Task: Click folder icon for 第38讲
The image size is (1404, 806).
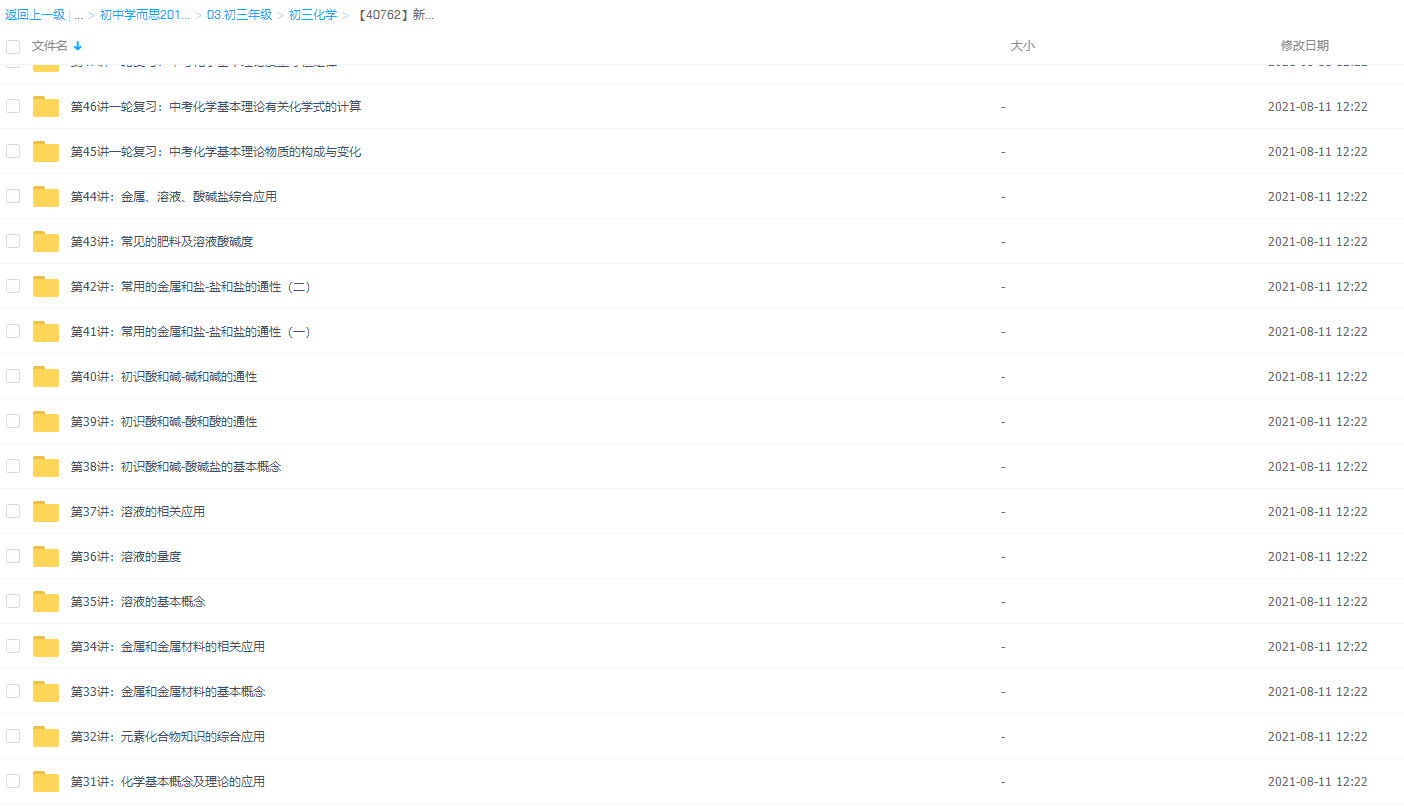Action: click(46, 467)
